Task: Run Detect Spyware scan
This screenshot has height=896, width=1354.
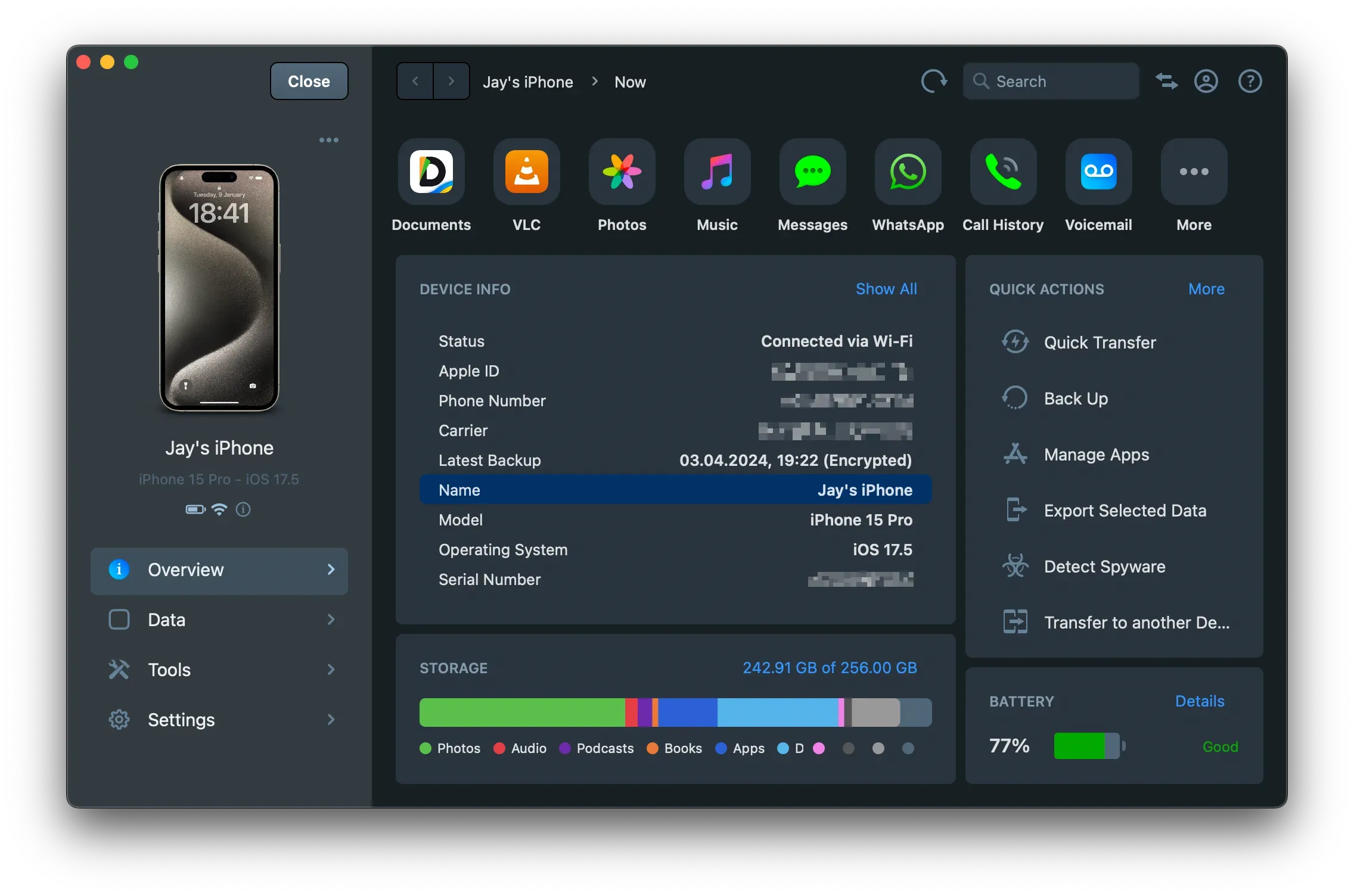Action: [x=1104, y=566]
